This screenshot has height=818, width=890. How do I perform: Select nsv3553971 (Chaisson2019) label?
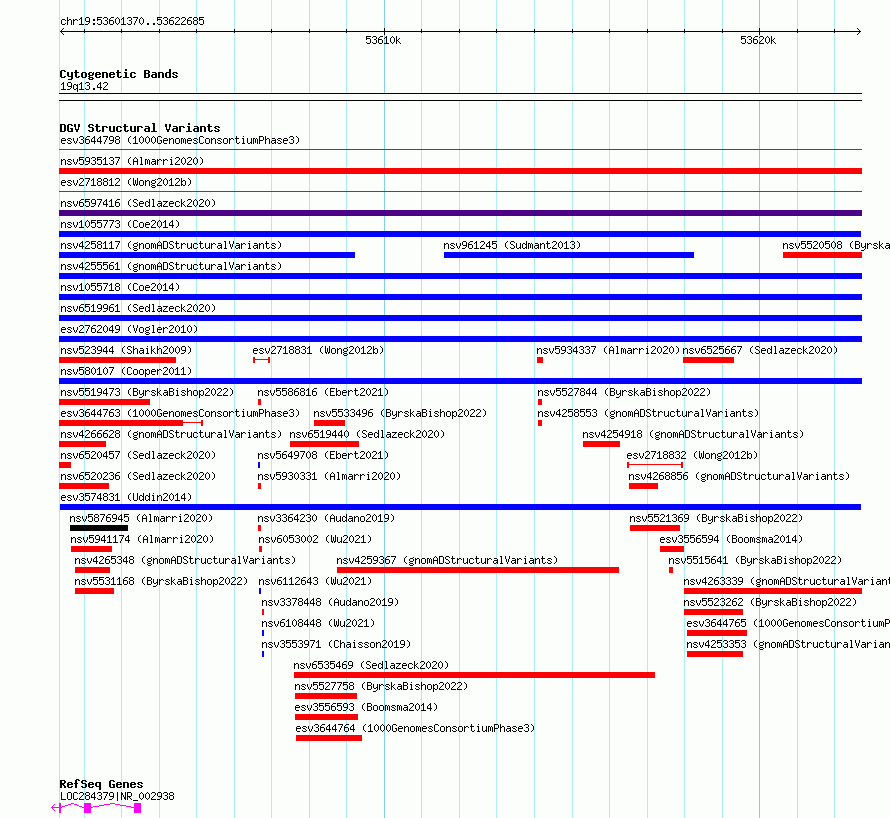pyautogui.click(x=336, y=644)
